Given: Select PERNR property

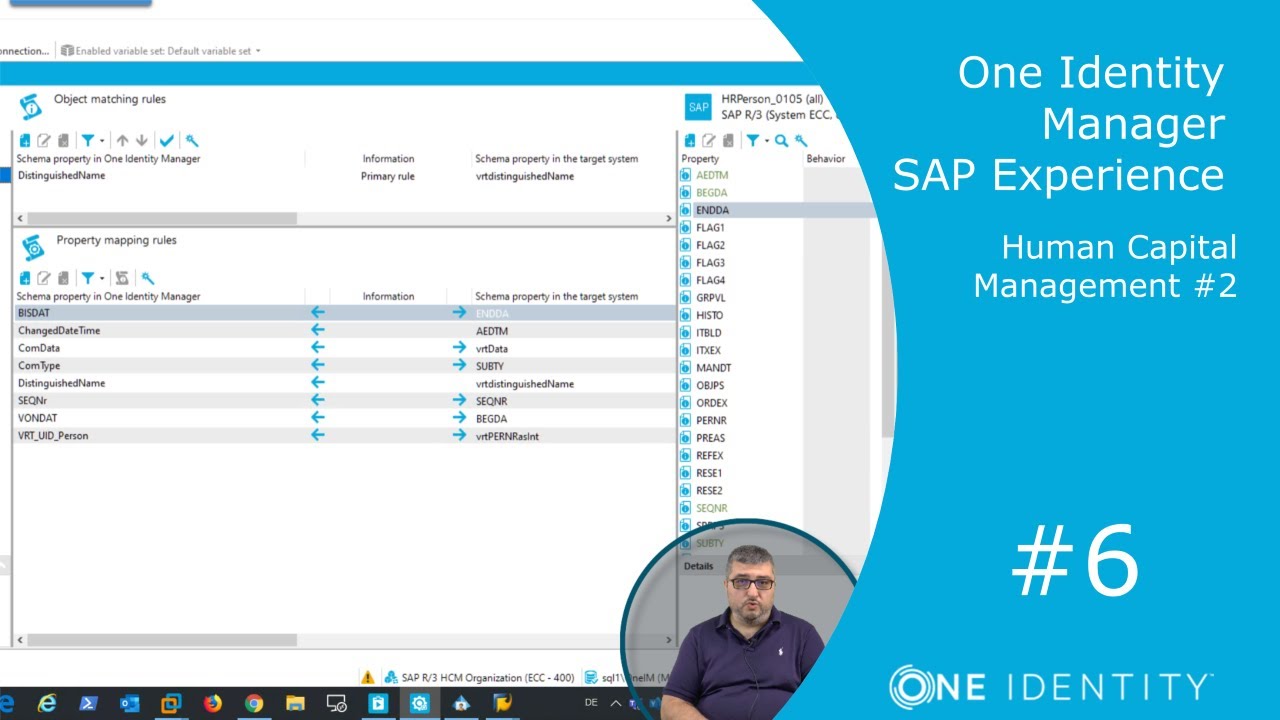Looking at the screenshot, I should coord(711,421).
